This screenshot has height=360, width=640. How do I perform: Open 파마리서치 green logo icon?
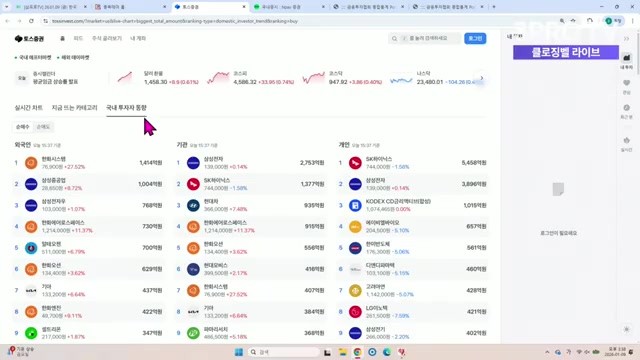pyautogui.click(x=193, y=333)
